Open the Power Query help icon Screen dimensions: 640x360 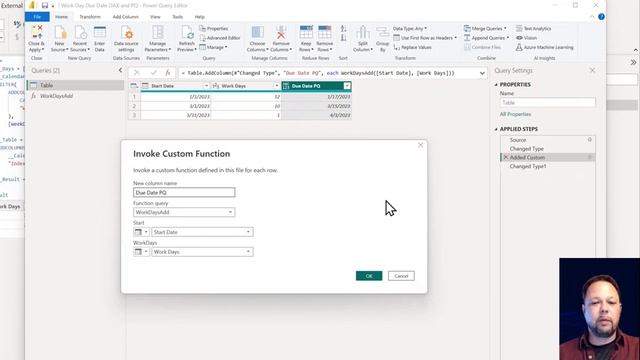point(601,17)
